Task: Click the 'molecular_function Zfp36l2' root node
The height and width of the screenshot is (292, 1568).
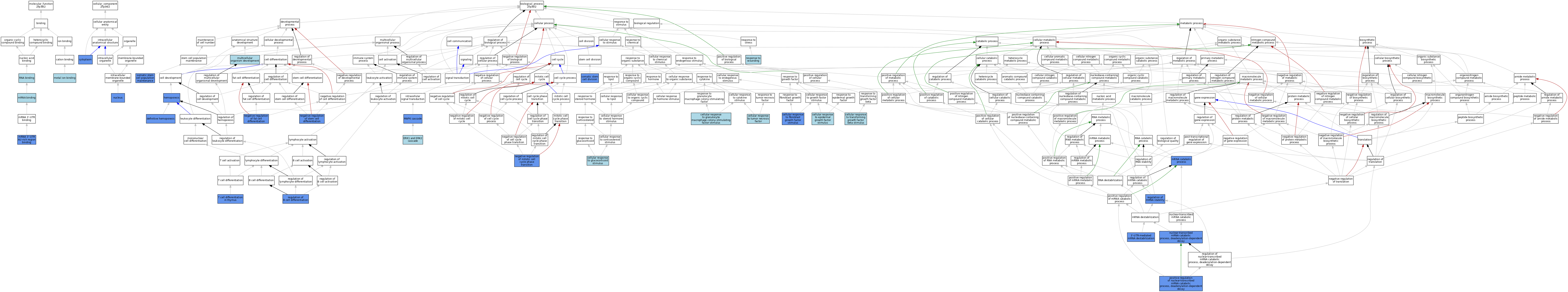Action: click(x=41, y=6)
